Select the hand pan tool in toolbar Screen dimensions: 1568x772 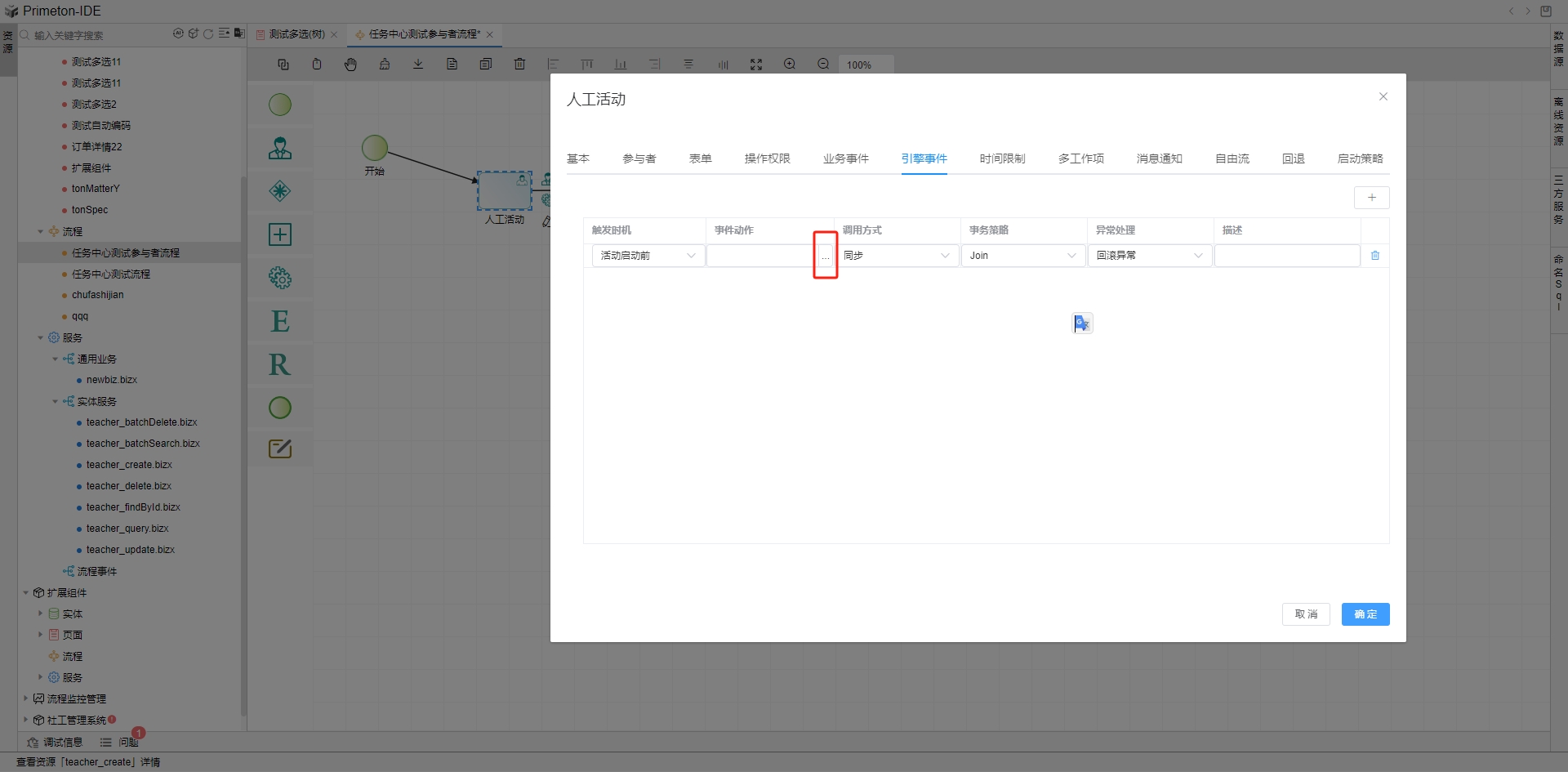pos(350,65)
